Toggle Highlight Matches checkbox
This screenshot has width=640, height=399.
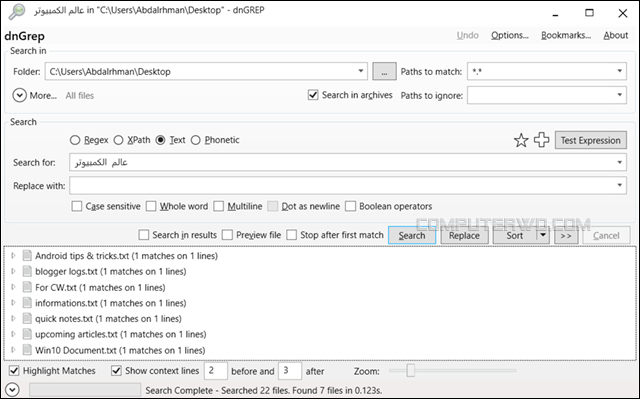[14, 370]
